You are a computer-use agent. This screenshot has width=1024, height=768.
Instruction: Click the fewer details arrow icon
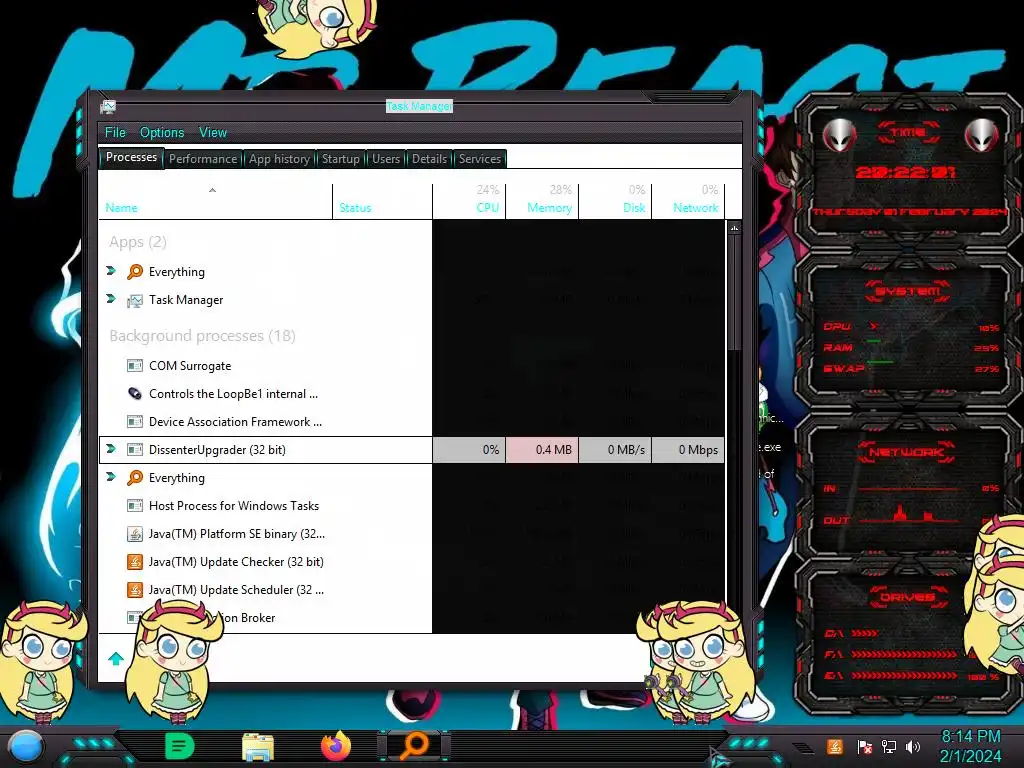tap(116, 658)
